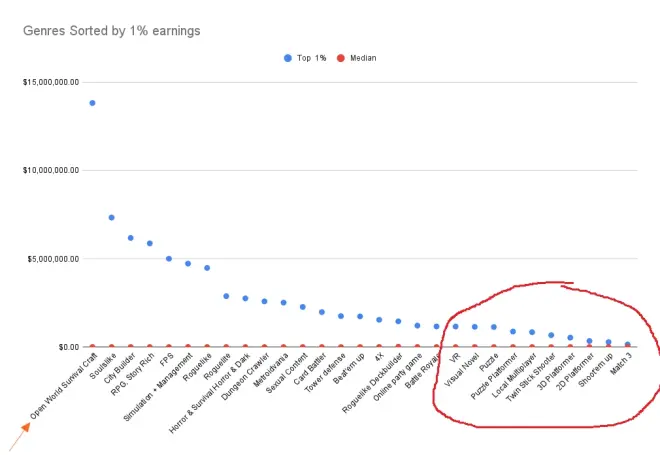
Task: Select the Top 1% legend label
Action: coord(312,58)
